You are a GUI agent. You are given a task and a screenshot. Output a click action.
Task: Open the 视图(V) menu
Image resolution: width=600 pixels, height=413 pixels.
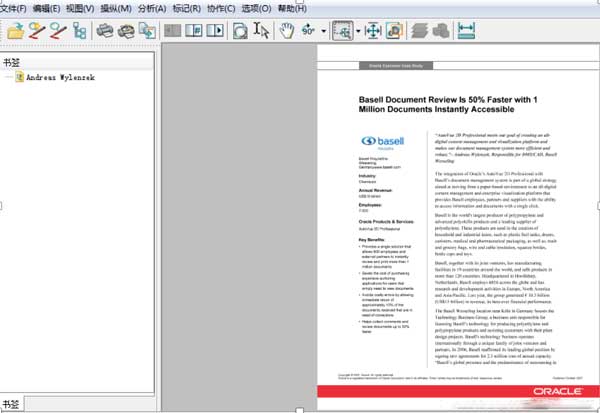80,8
